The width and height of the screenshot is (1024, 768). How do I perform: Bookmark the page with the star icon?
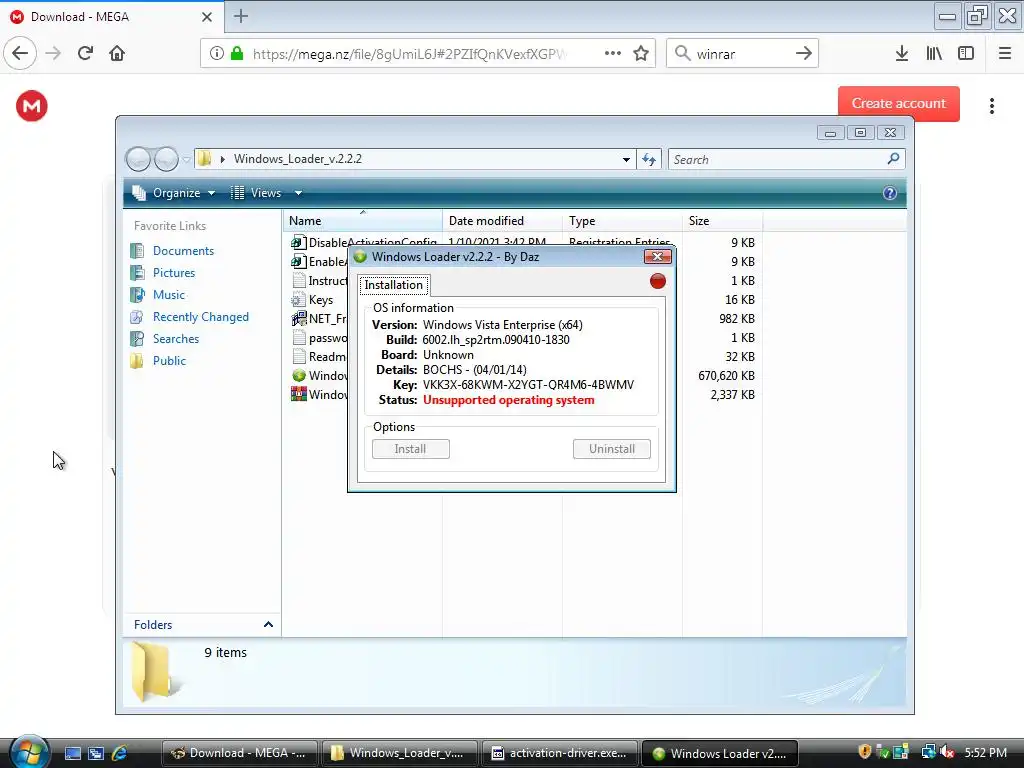(641, 53)
